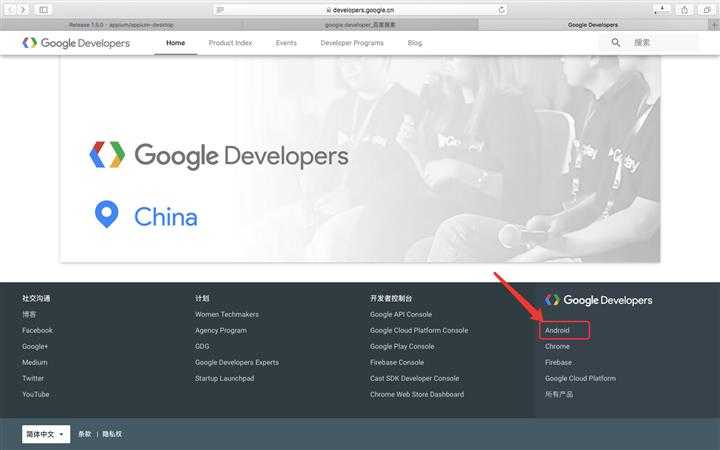Open the Cast SDK Developer Console link

coord(415,379)
